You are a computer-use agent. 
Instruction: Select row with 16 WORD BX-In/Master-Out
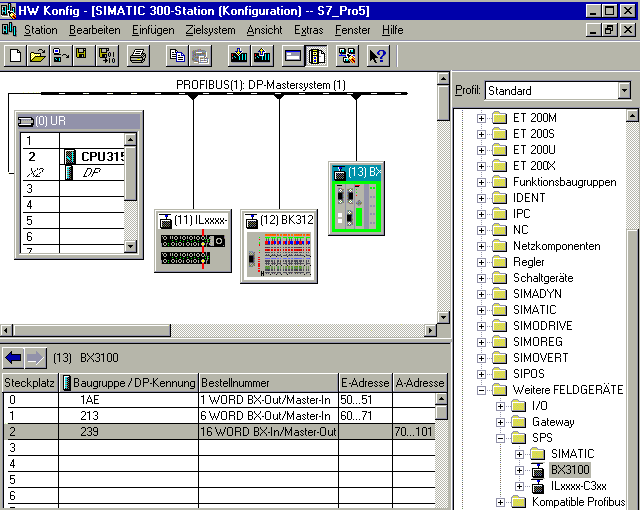coord(219,432)
